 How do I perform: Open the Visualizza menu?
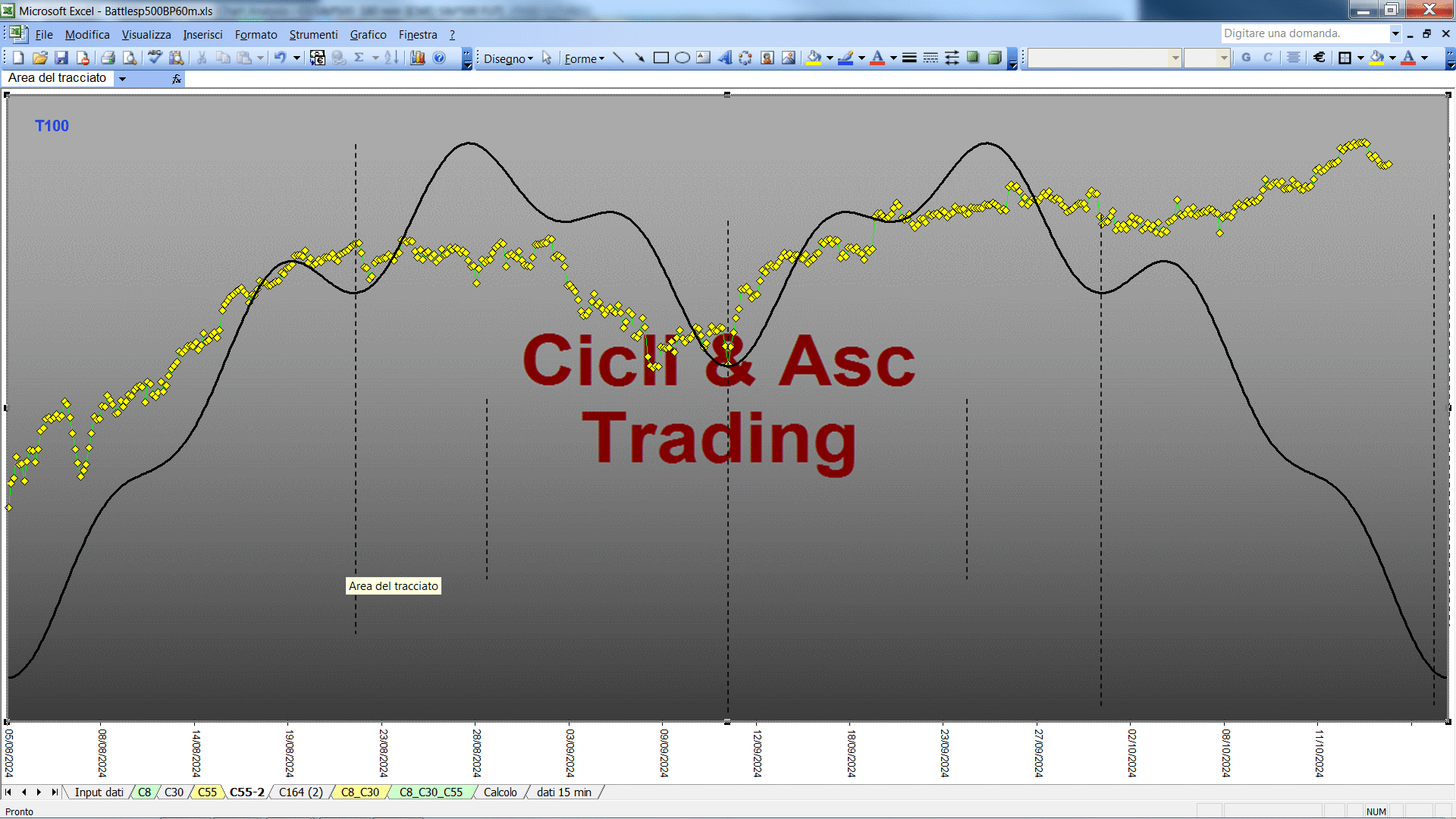tap(146, 35)
